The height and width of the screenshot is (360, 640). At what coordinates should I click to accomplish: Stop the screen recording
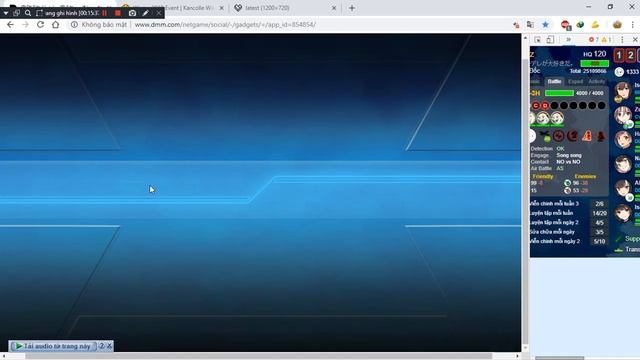point(118,13)
